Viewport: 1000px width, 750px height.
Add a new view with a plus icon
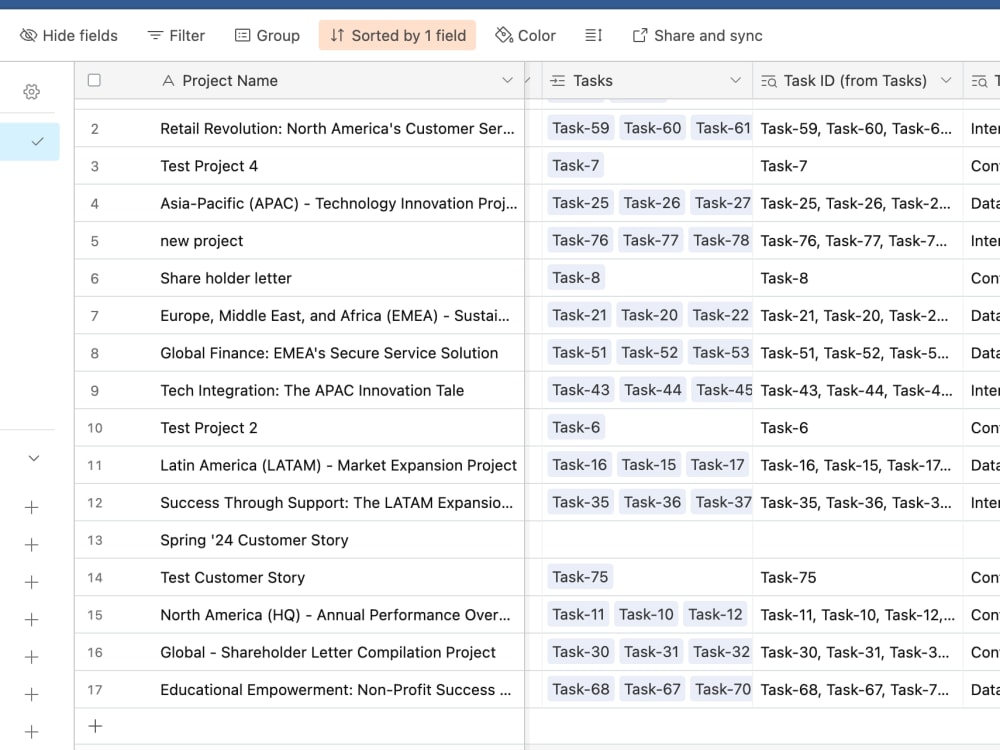click(x=30, y=507)
